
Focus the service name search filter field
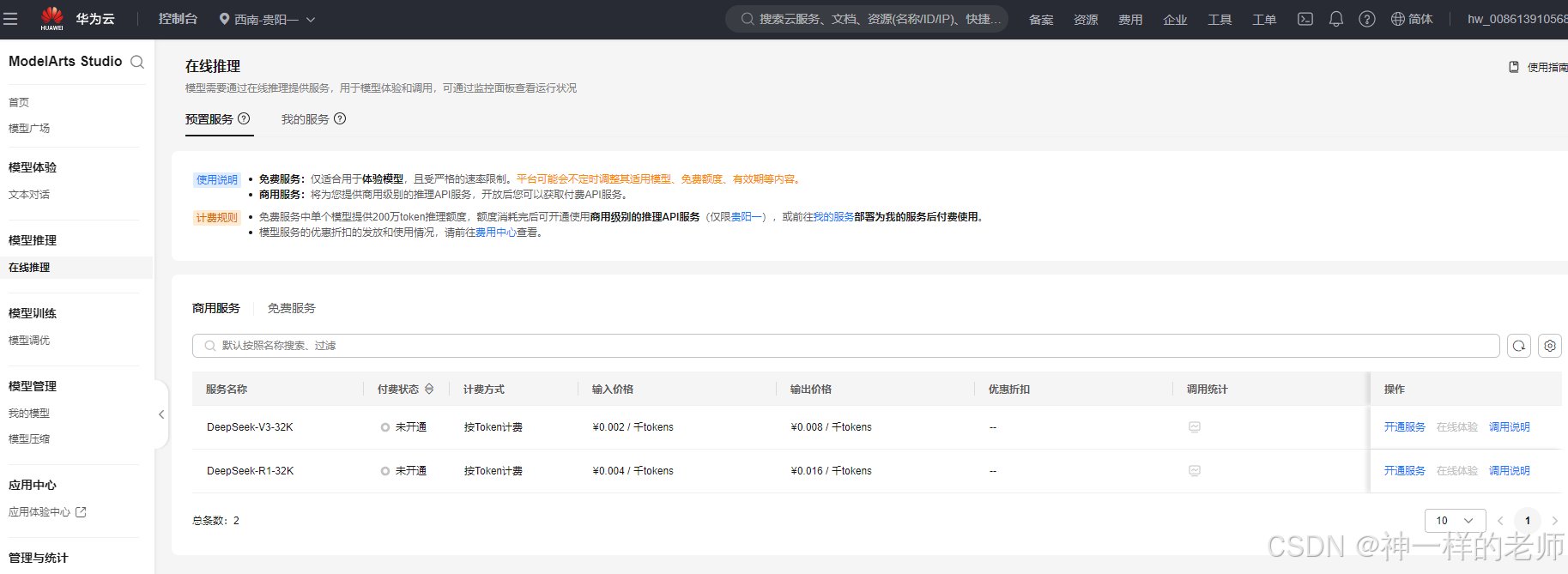[845, 346]
